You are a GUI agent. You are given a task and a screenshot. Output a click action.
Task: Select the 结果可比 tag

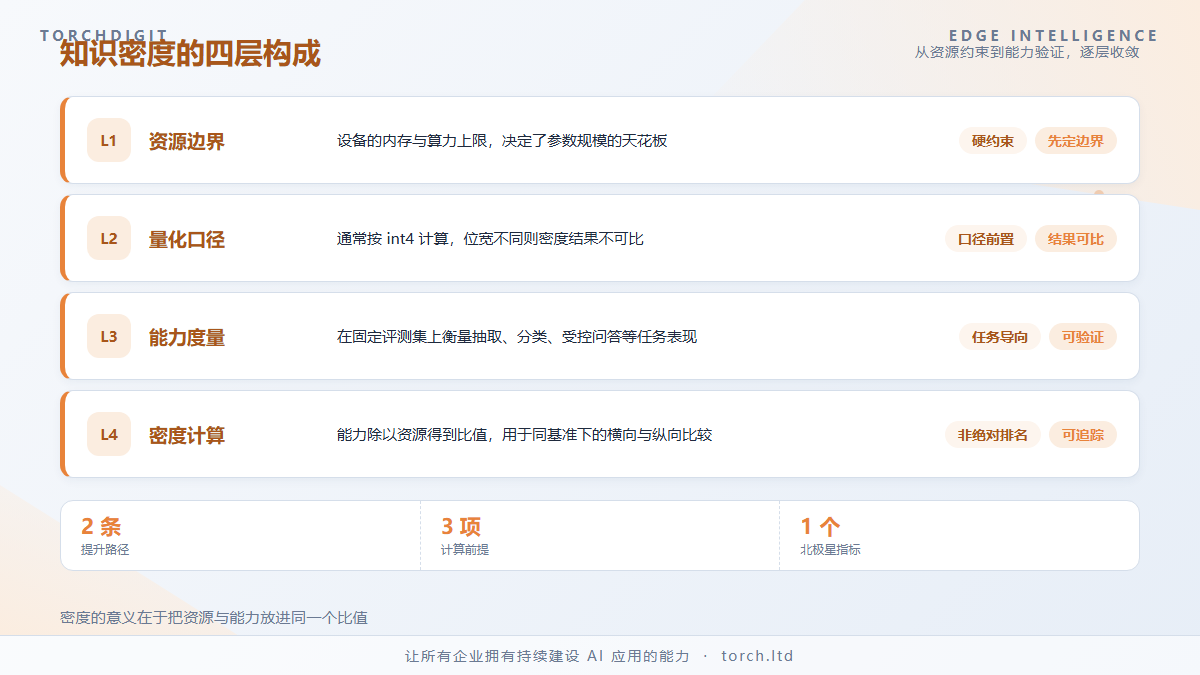pyautogui.click(x=1076, y=239)
